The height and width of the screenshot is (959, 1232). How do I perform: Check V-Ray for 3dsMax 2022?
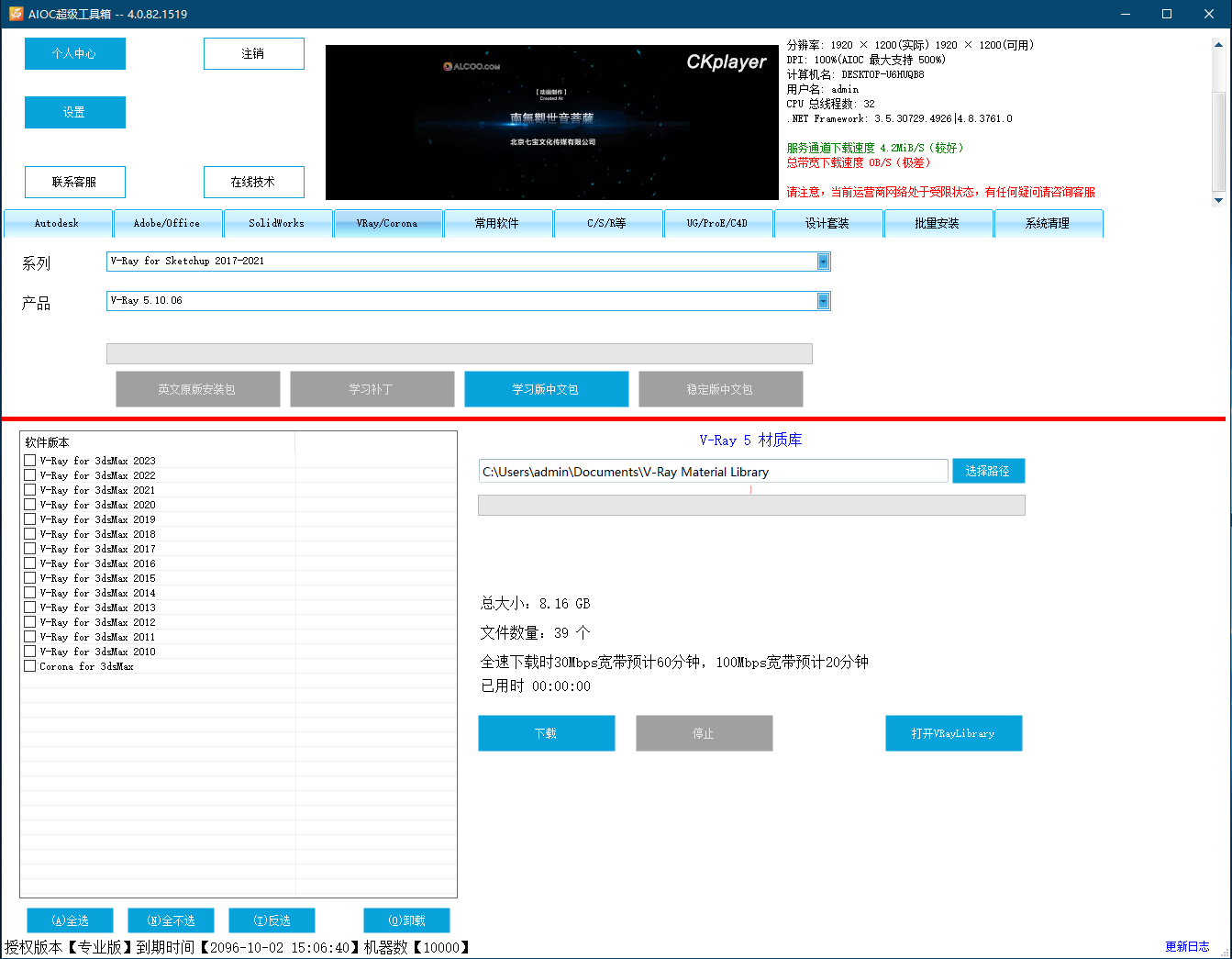(x=30, y=475)
